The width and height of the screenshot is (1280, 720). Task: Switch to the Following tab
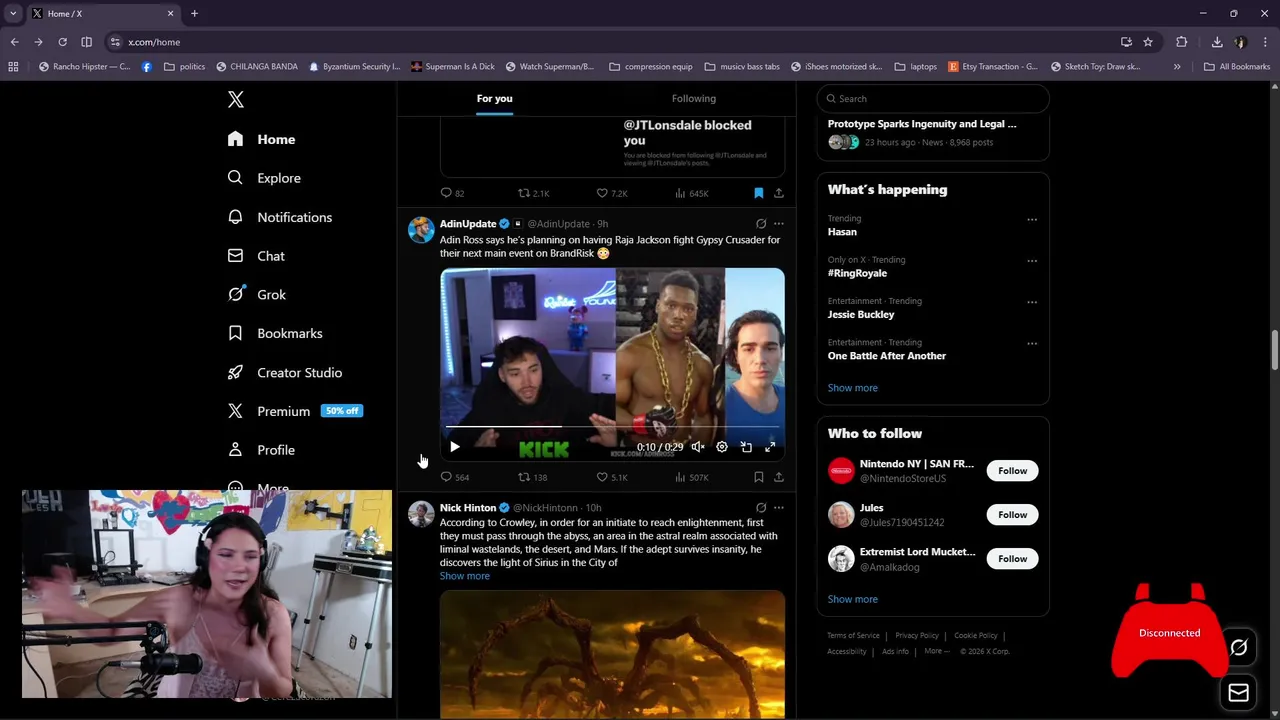click(x=694, y=98)
